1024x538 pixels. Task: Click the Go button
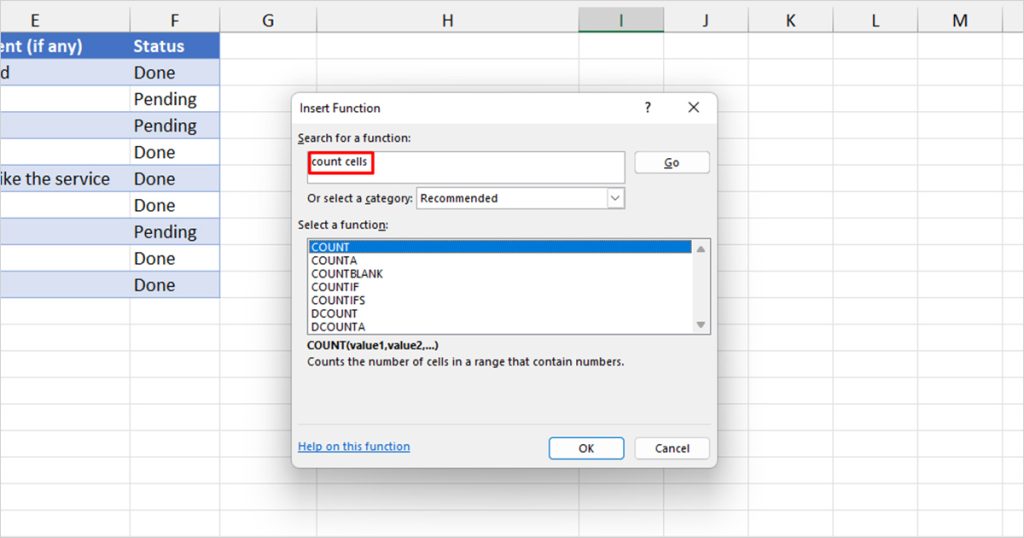click(x=672, y=163)
